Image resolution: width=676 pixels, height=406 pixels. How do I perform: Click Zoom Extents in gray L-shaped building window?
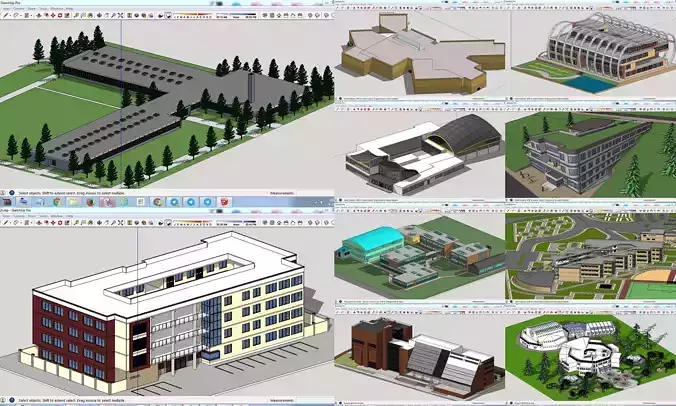(x=120, y=15)
